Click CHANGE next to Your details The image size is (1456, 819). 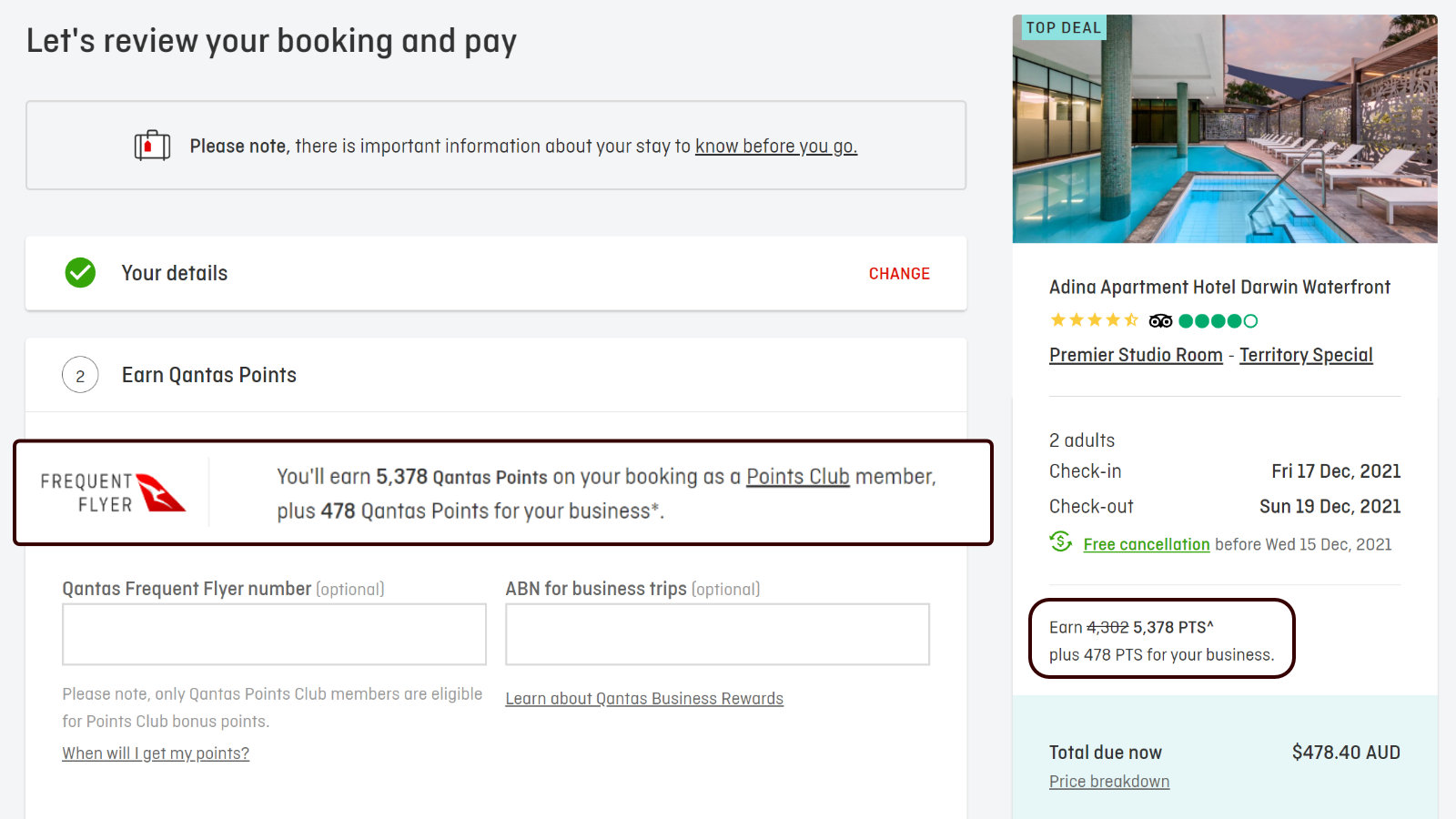(899, 274)
